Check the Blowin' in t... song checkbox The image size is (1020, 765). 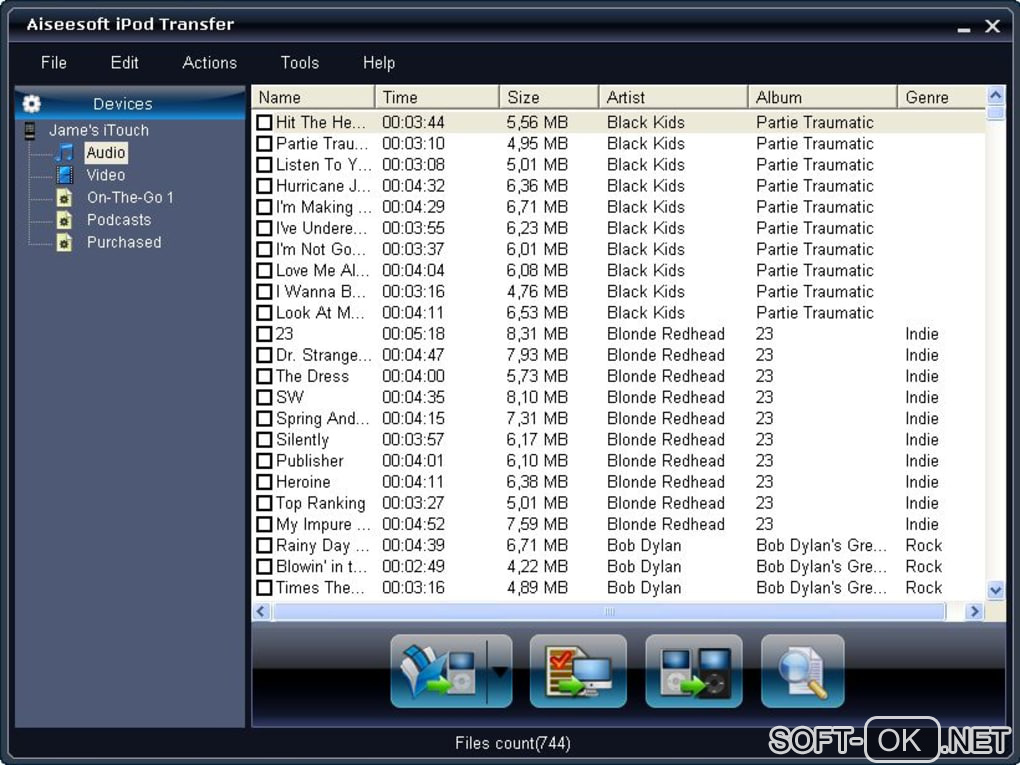(264, 567)
